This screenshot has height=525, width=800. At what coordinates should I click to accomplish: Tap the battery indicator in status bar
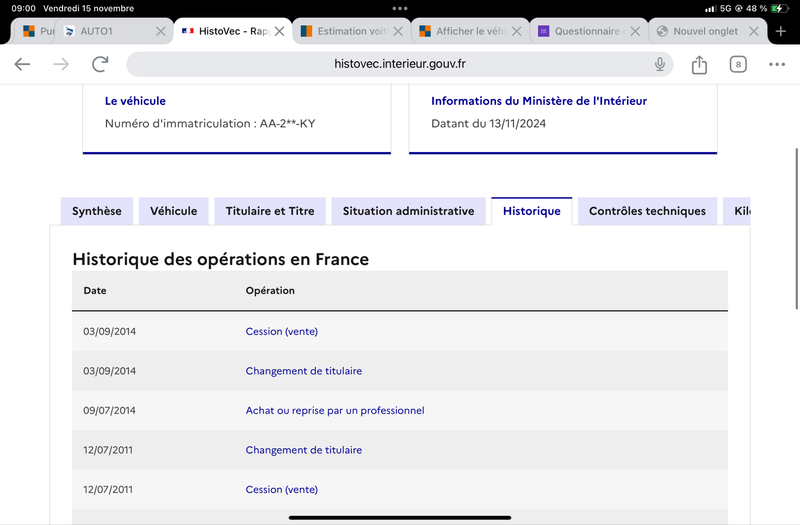pyautogui.click(x=780, y=8)
